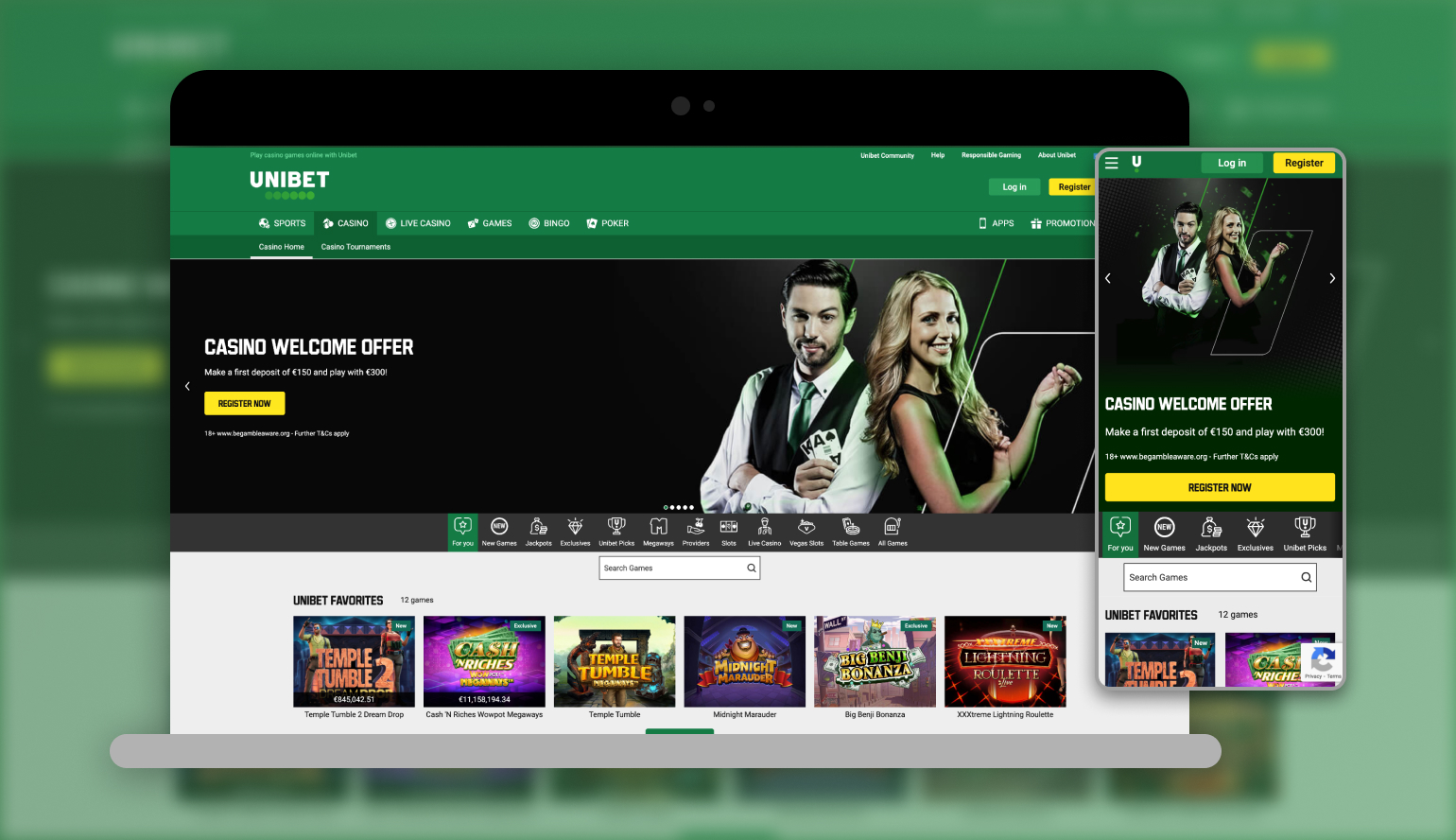Open the CASINO navigation item
This screenshot has width=1456, height=840.
345,223
